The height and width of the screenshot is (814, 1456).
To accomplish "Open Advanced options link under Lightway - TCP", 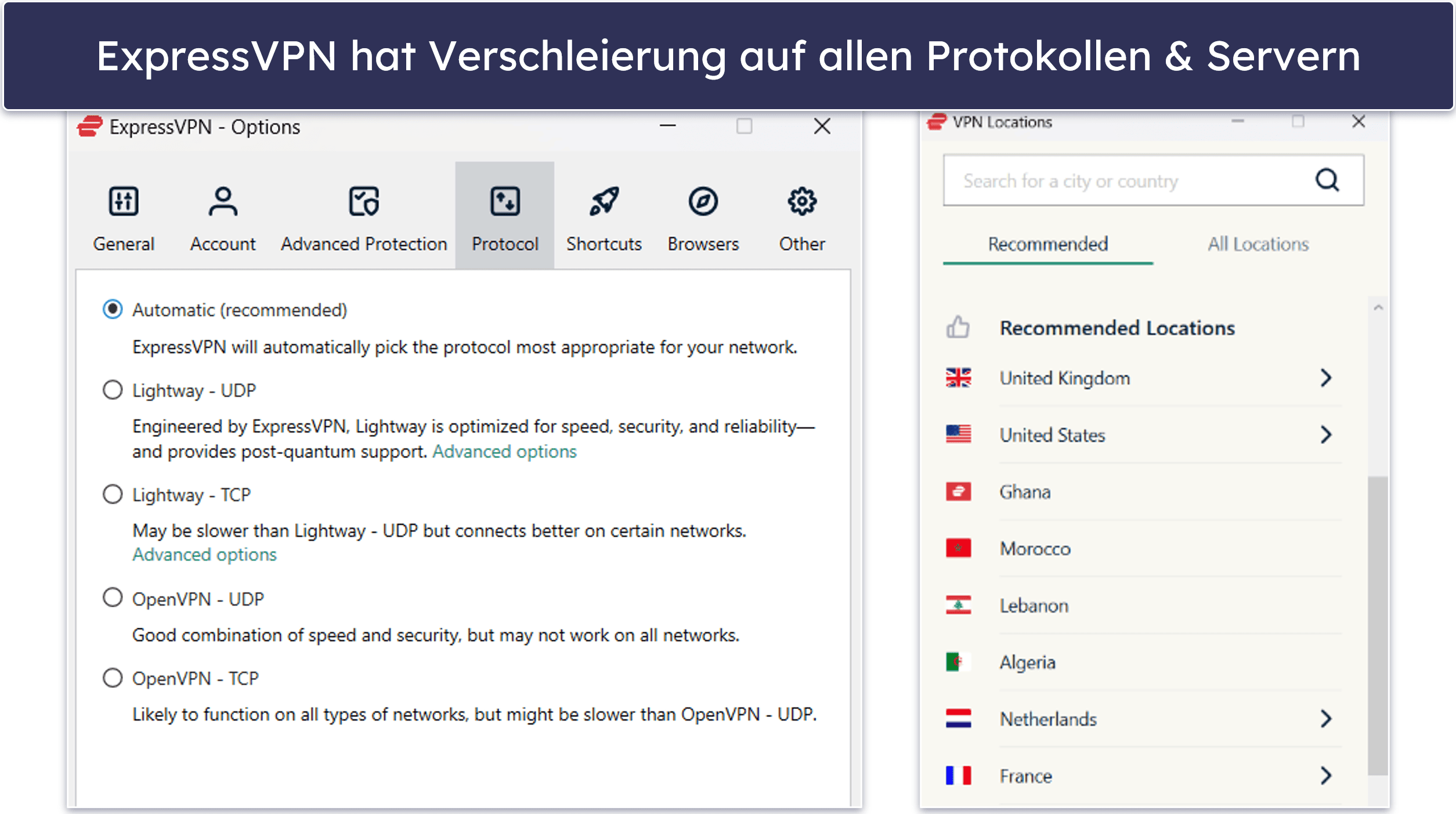I will [204, 555].
